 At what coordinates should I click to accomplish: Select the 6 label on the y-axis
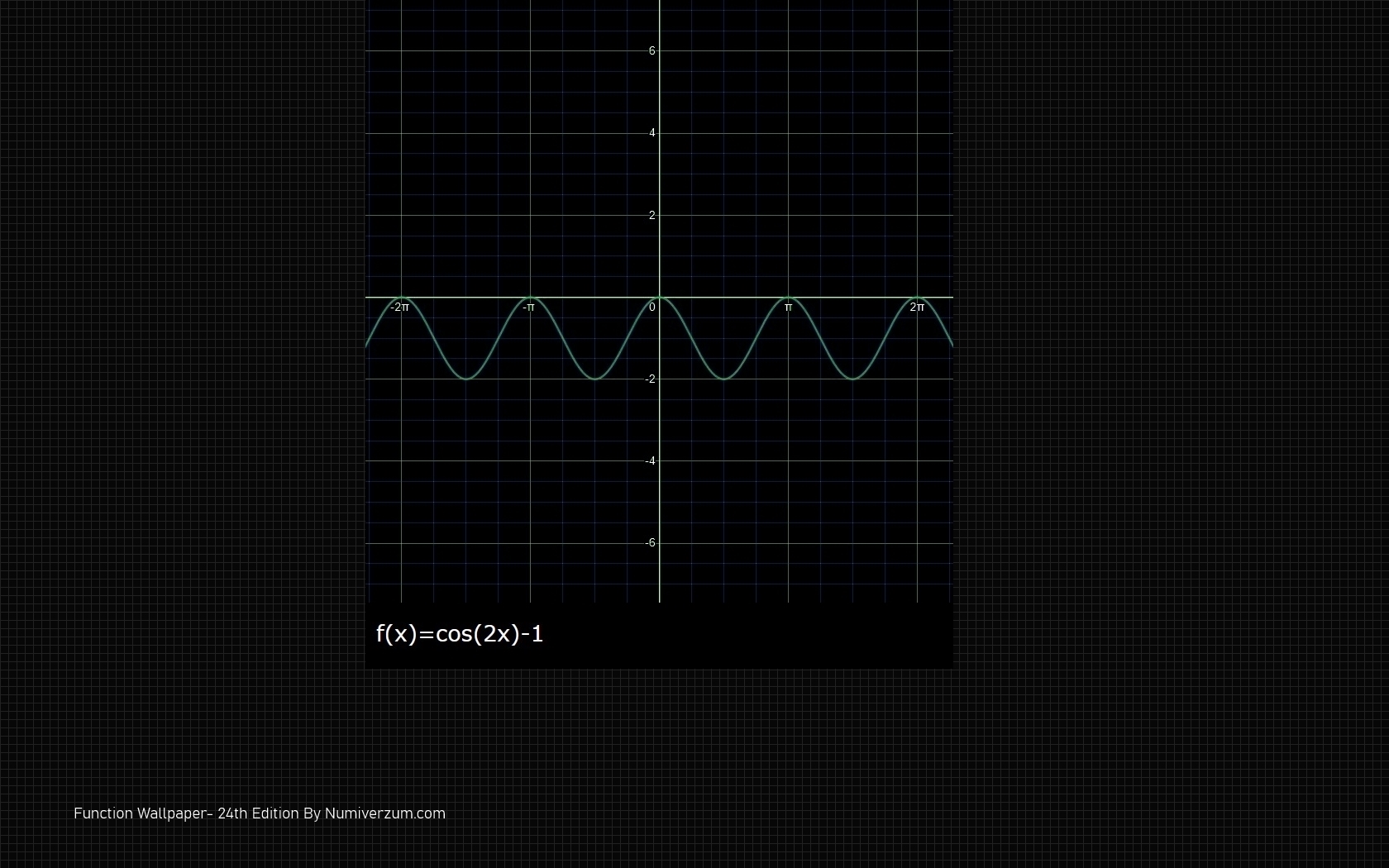click(652, 51)
